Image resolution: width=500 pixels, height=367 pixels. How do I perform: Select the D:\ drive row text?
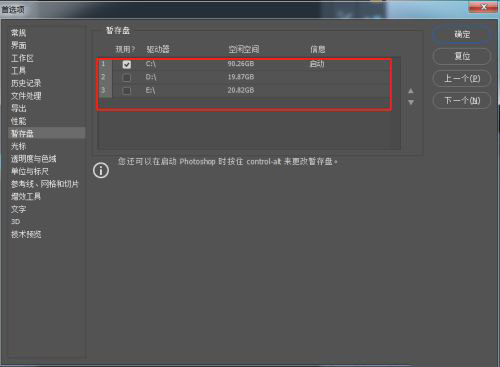[151, 77]
